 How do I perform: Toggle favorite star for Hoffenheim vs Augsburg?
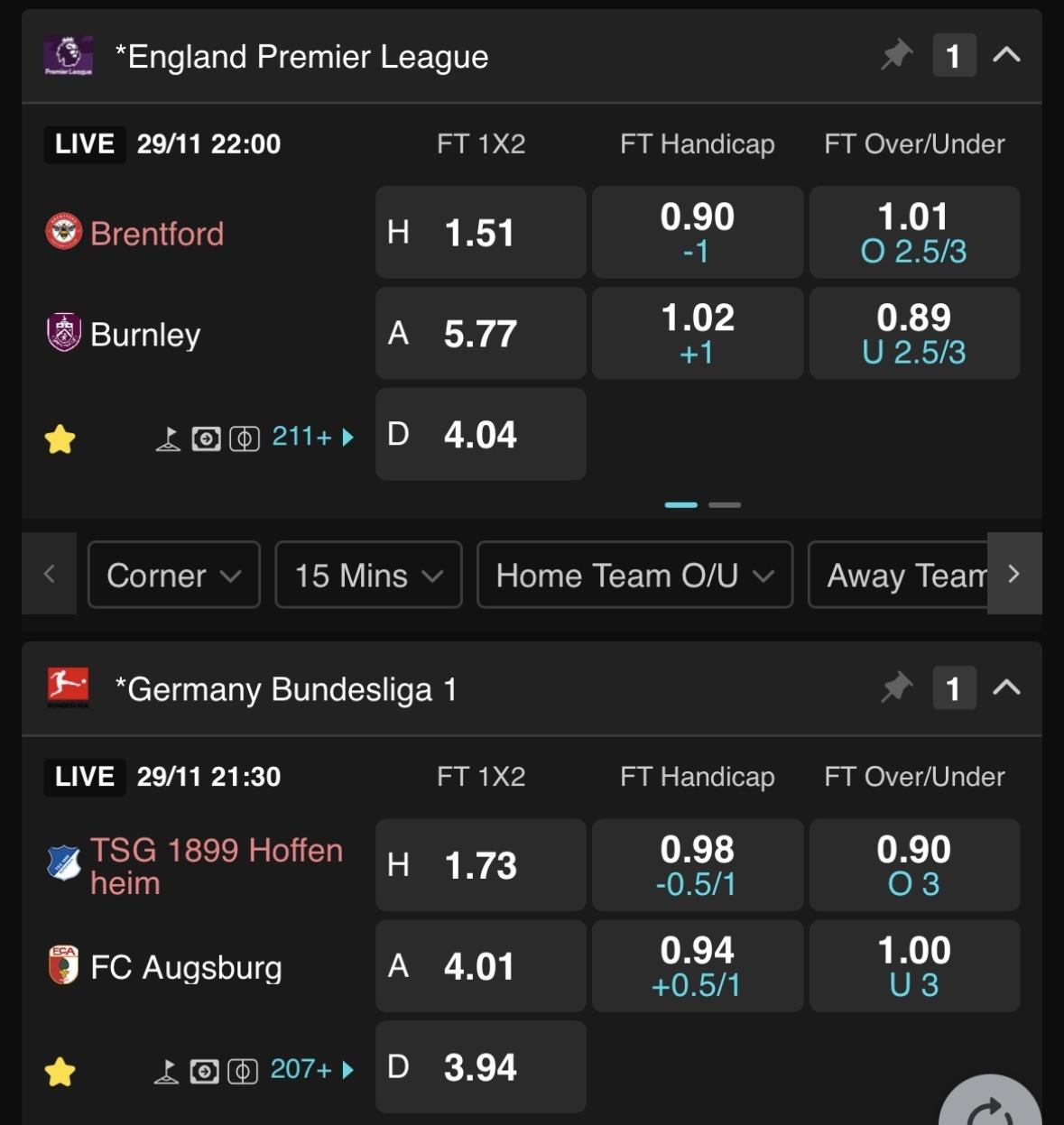(x=60, y=1072)
